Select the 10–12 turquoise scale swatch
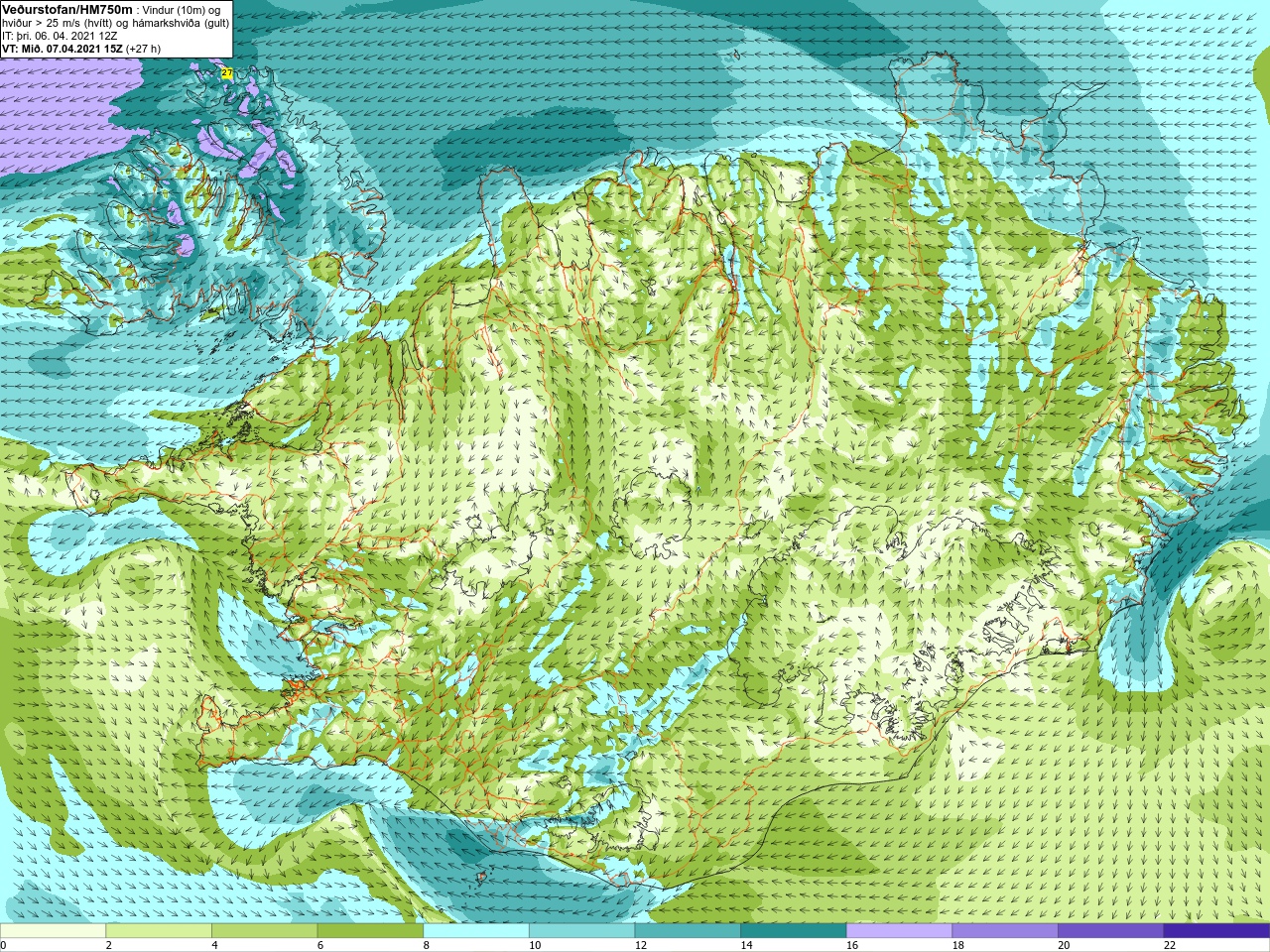This screenshot has width=1270, height=952. [x=581, y=931]
